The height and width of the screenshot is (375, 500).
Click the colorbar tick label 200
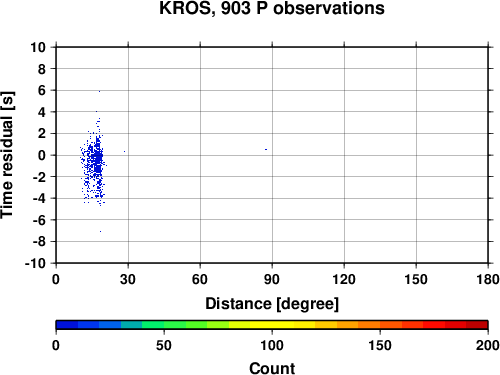(x=488, y=345)
